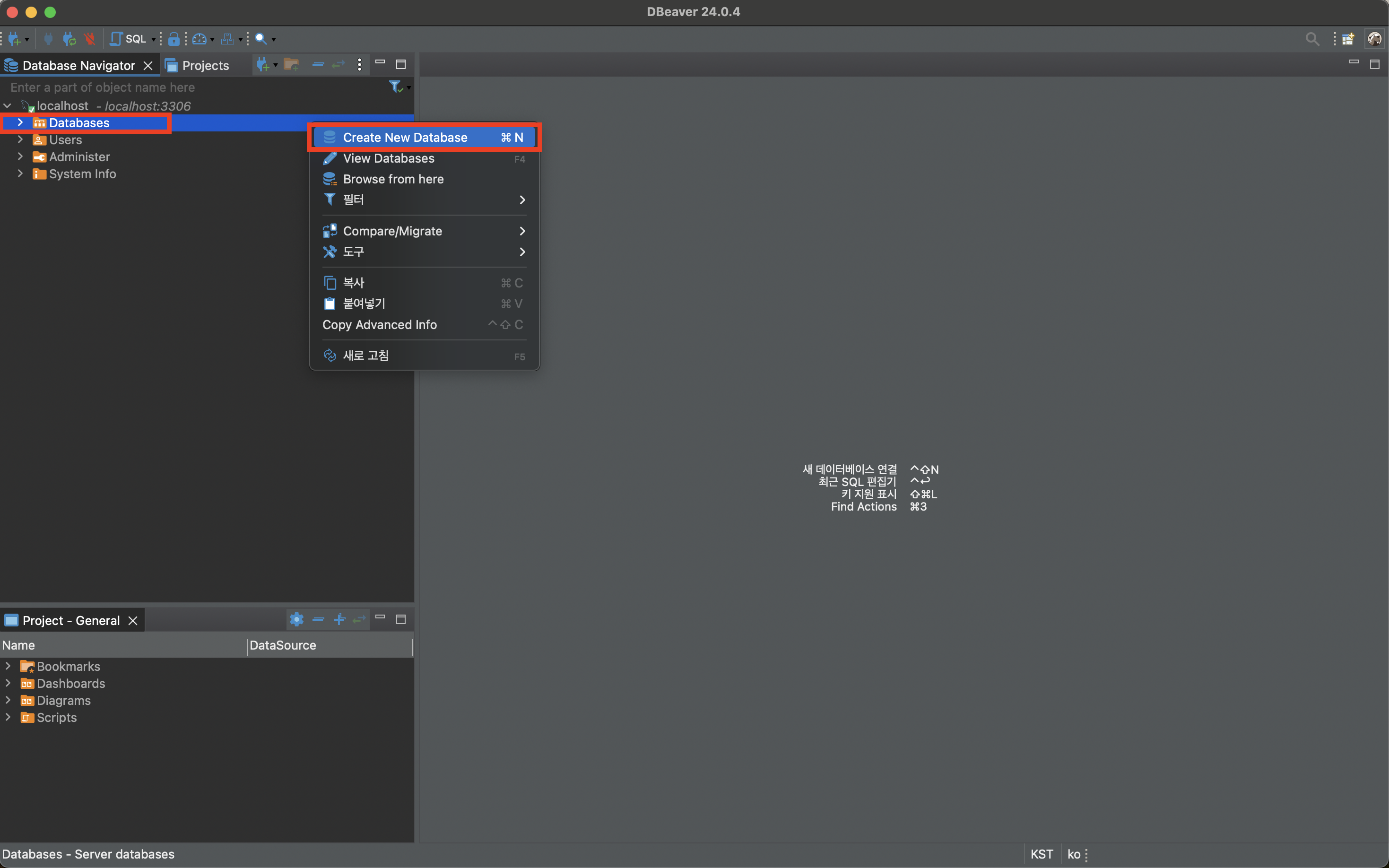This screenshot has width=1389, height=868.
Task: Click Project panel configuration gear icon
Action: click(x=296, y=619)
